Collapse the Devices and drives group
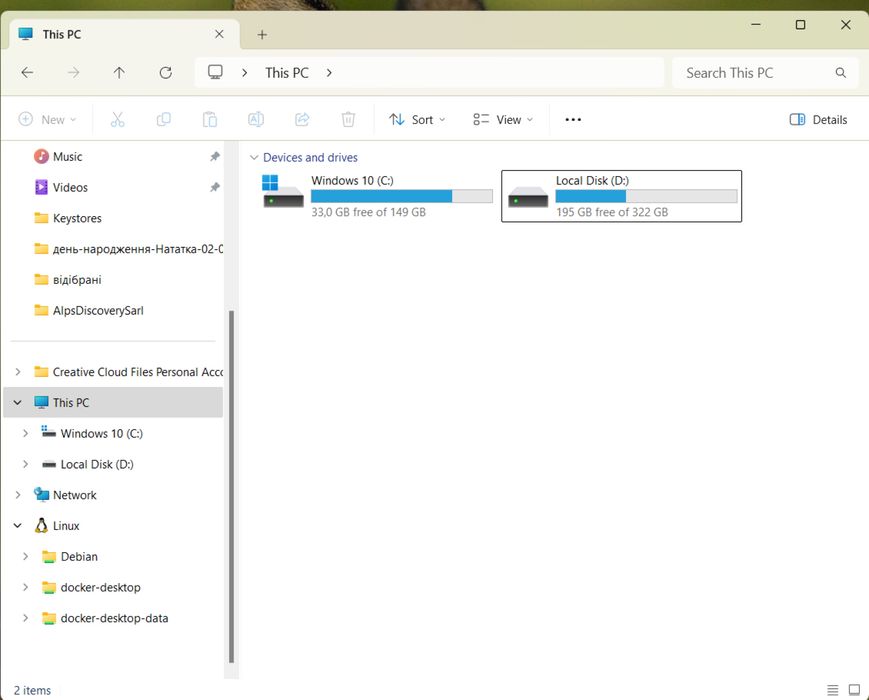 254,157
